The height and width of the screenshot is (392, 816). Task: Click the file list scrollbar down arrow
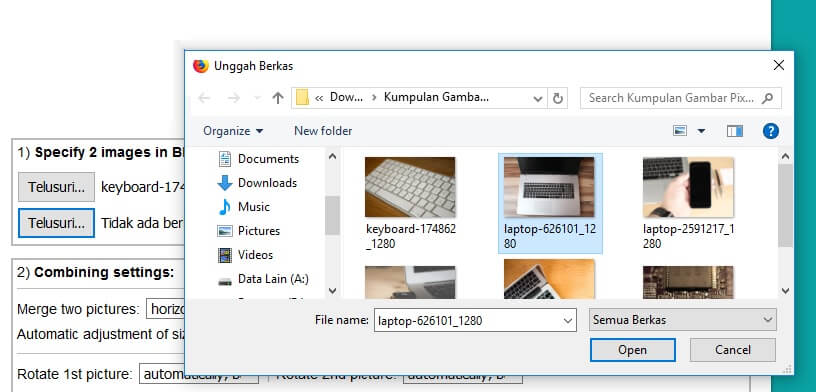tap(786, 290)
